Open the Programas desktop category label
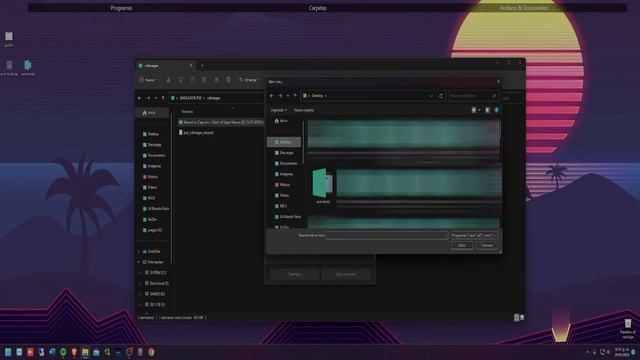This screenshot has height=360, width=640. (121, 8)
